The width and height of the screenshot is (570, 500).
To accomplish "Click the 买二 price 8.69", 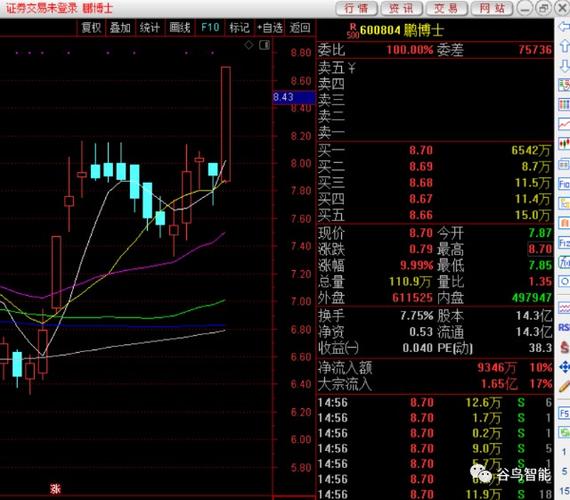I will (x=421, y=167).
